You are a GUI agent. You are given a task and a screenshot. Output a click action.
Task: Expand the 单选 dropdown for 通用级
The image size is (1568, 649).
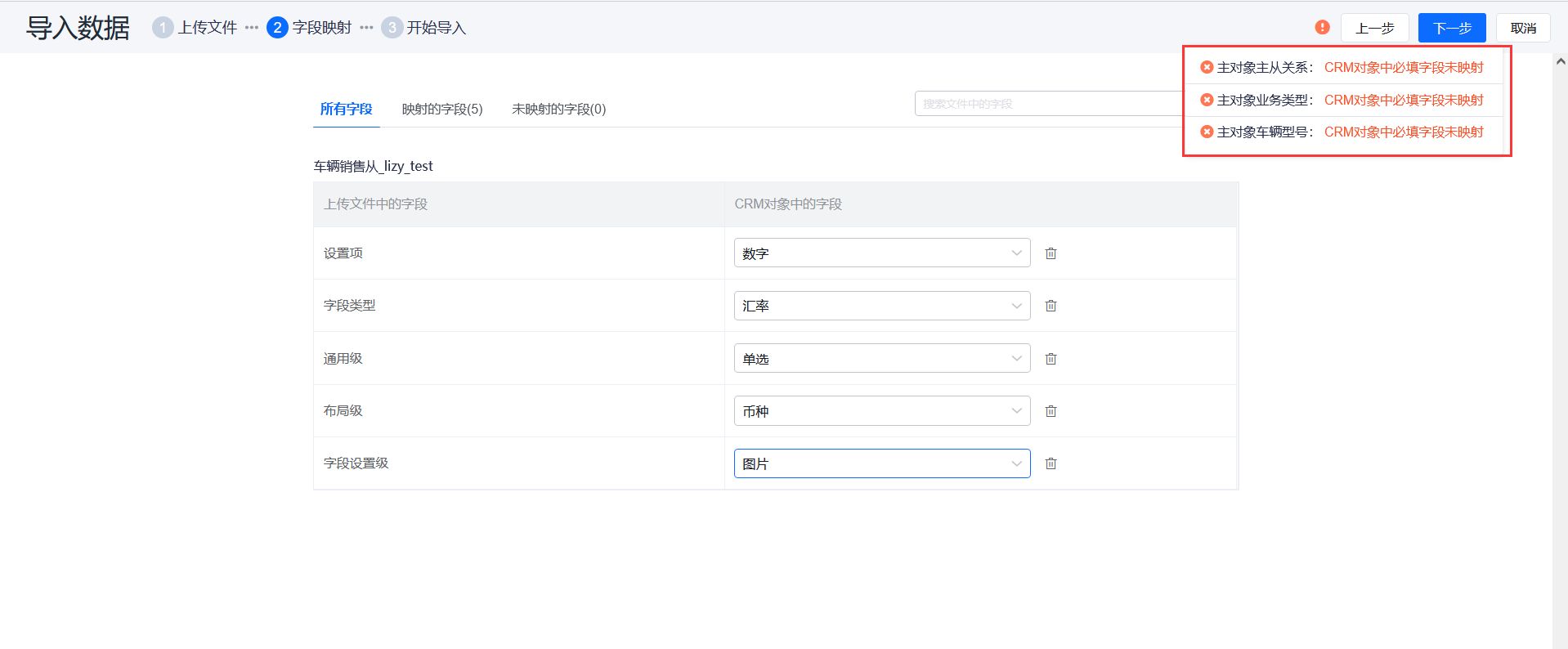tap(882, 359)
